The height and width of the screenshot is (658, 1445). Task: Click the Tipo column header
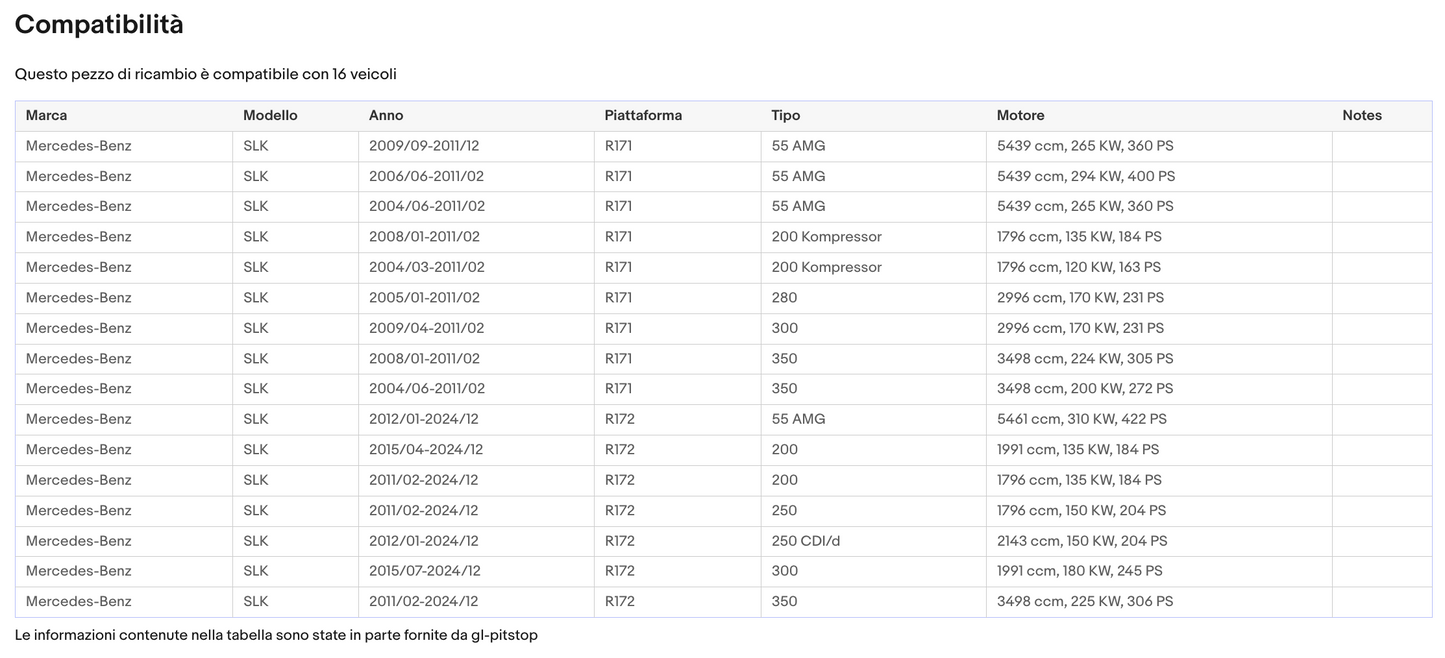tap(786, 116)
